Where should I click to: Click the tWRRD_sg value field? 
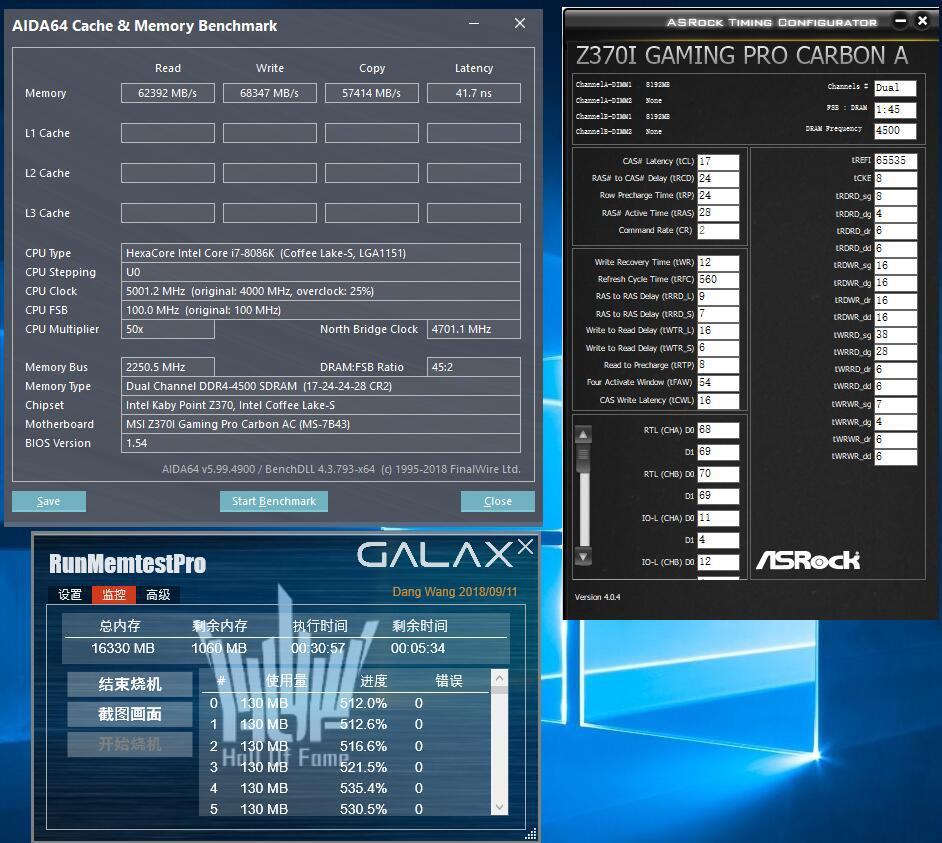pos(895,335)
